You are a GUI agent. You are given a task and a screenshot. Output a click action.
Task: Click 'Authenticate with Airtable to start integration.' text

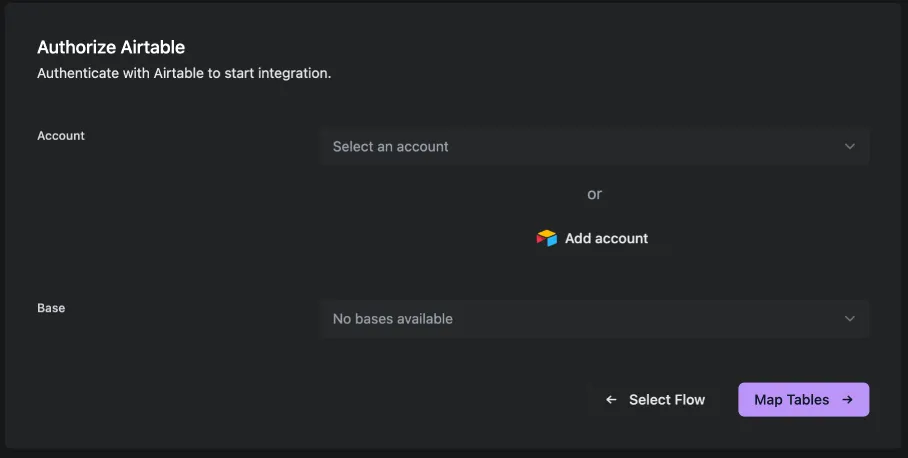pos(184,74)
